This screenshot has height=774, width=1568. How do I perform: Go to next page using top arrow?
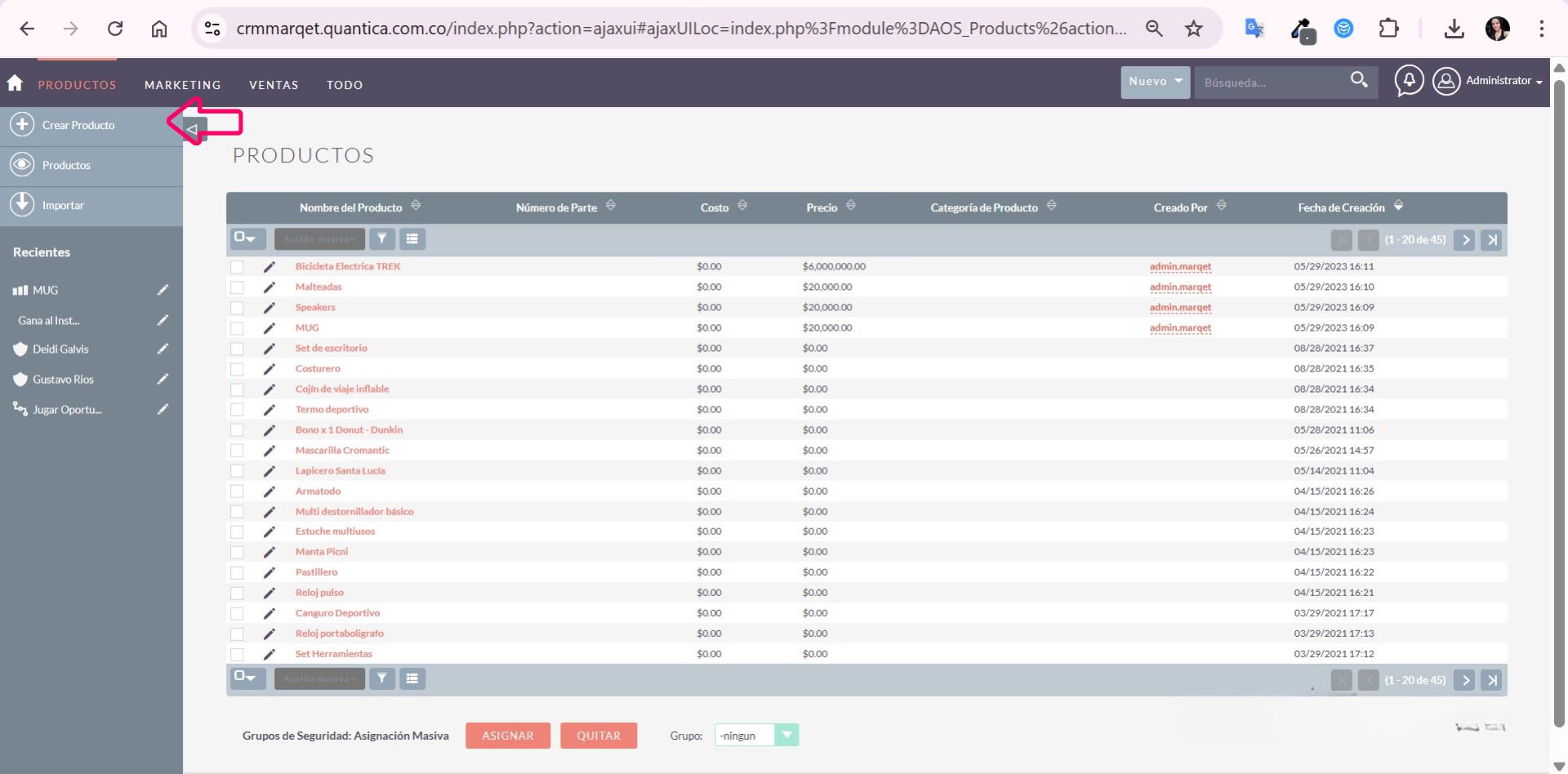tap(1465, 240)
